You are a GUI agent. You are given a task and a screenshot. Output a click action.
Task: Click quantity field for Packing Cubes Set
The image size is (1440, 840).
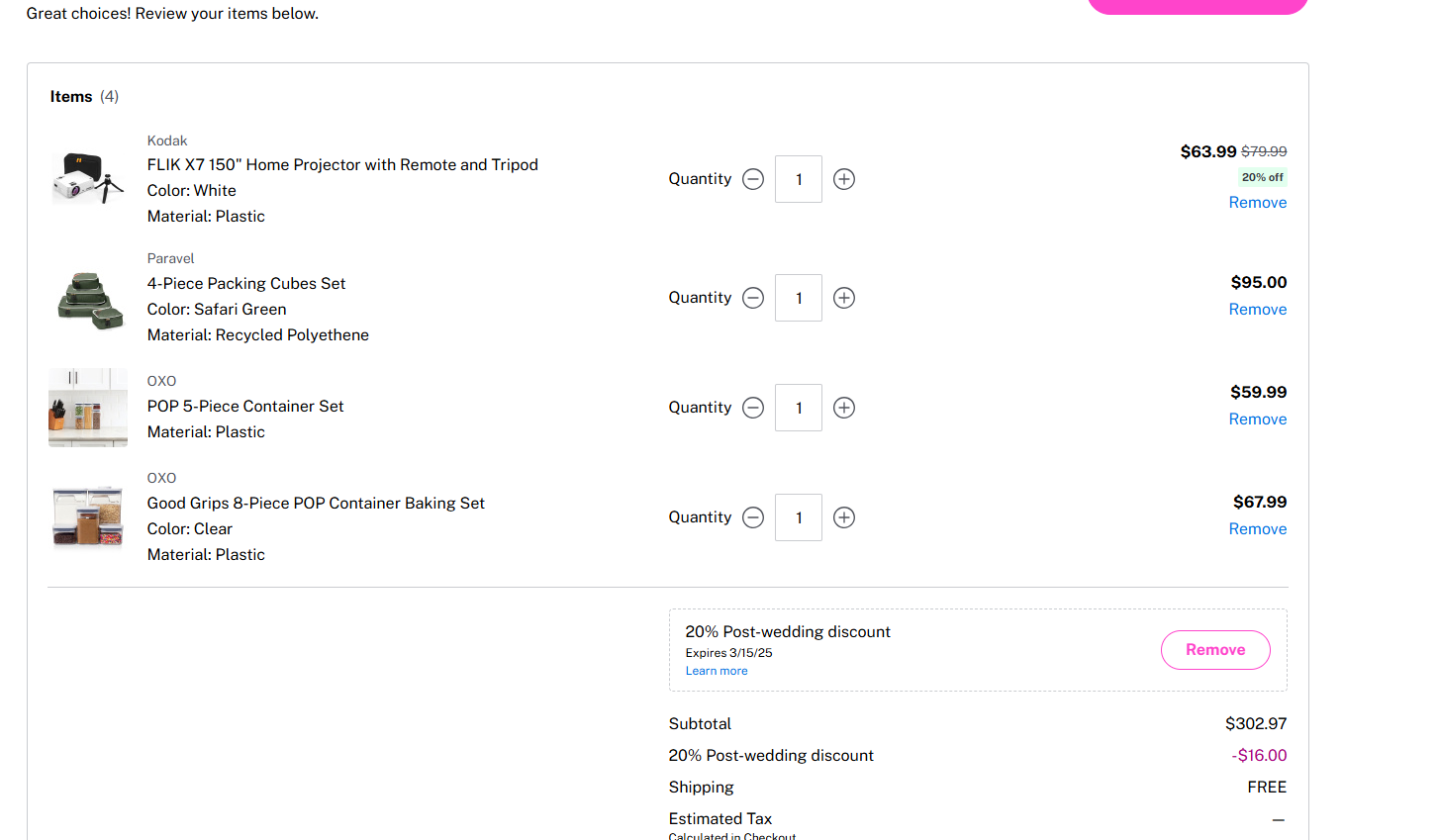tap(799, 298)
